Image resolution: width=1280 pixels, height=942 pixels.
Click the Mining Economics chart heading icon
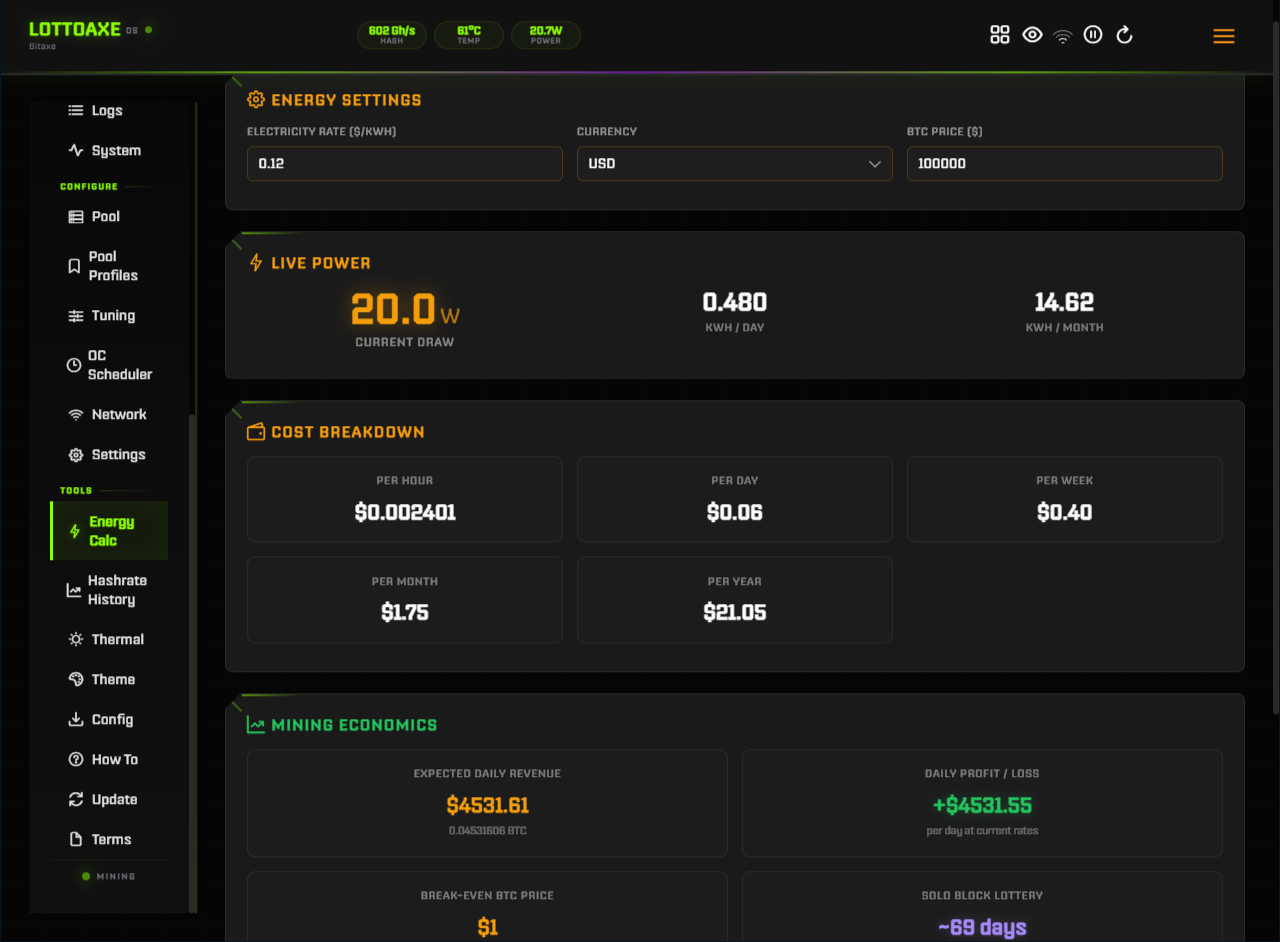[256, 725]
